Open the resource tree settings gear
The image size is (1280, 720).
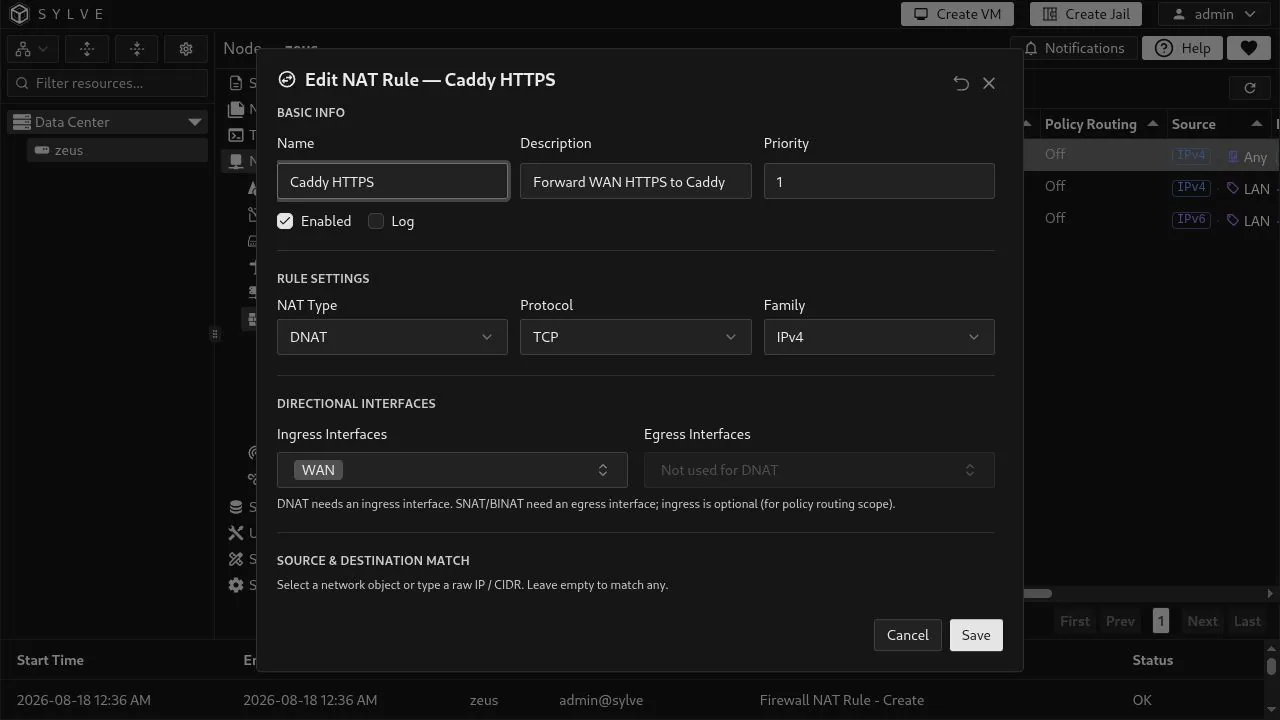pos(186,49)
